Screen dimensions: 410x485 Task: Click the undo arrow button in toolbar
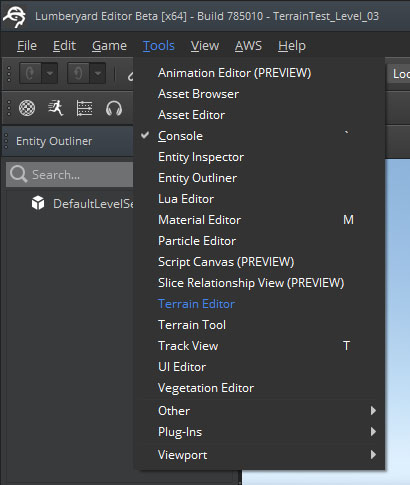(31, 73)
